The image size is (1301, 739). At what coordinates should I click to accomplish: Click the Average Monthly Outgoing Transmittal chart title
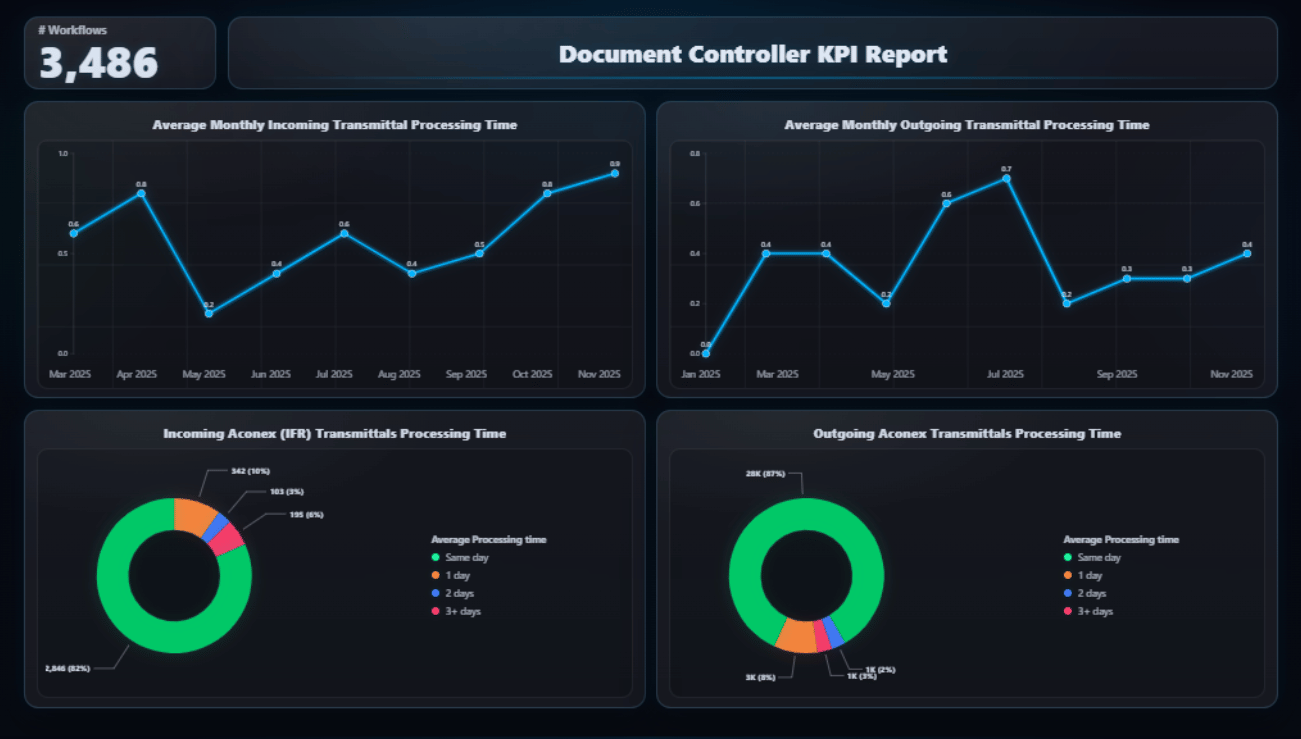tap(966, 125)
